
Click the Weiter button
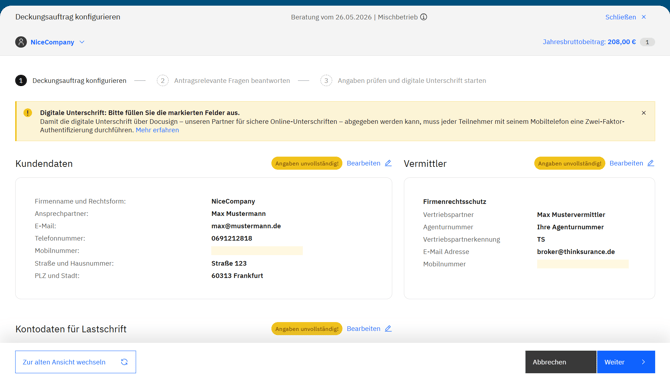(626, 362)
